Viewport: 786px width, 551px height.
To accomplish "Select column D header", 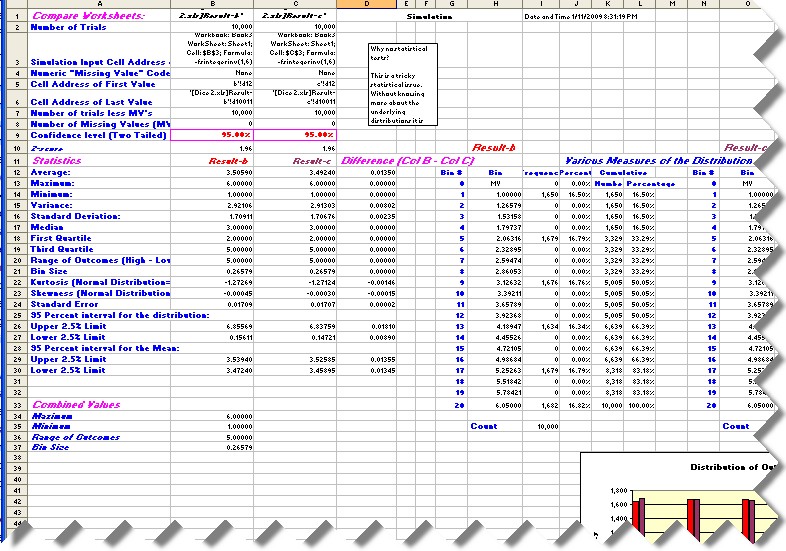I will (x=366, y=4).
